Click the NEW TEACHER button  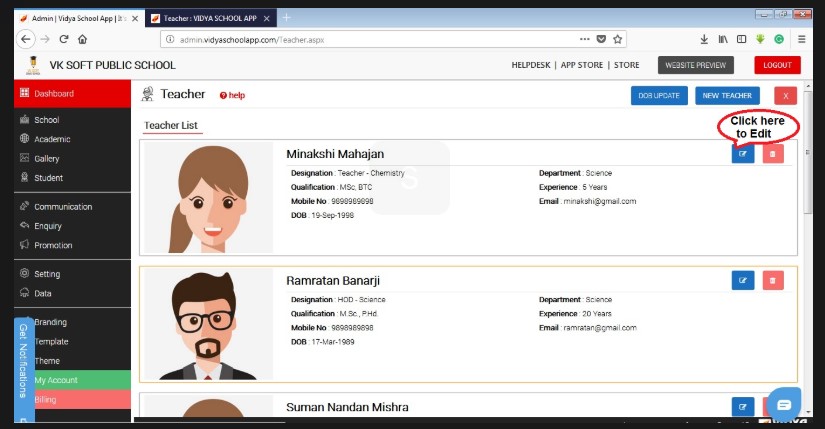click(x=727, y=96)
